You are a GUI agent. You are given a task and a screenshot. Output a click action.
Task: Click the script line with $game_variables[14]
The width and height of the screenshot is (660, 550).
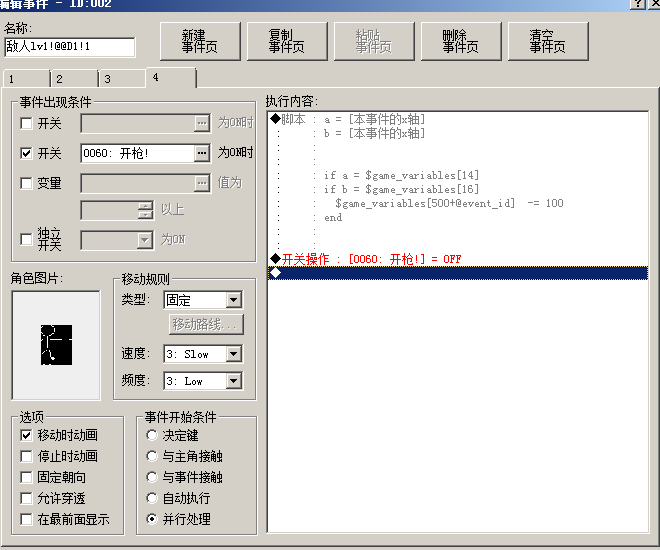[401, 175]
